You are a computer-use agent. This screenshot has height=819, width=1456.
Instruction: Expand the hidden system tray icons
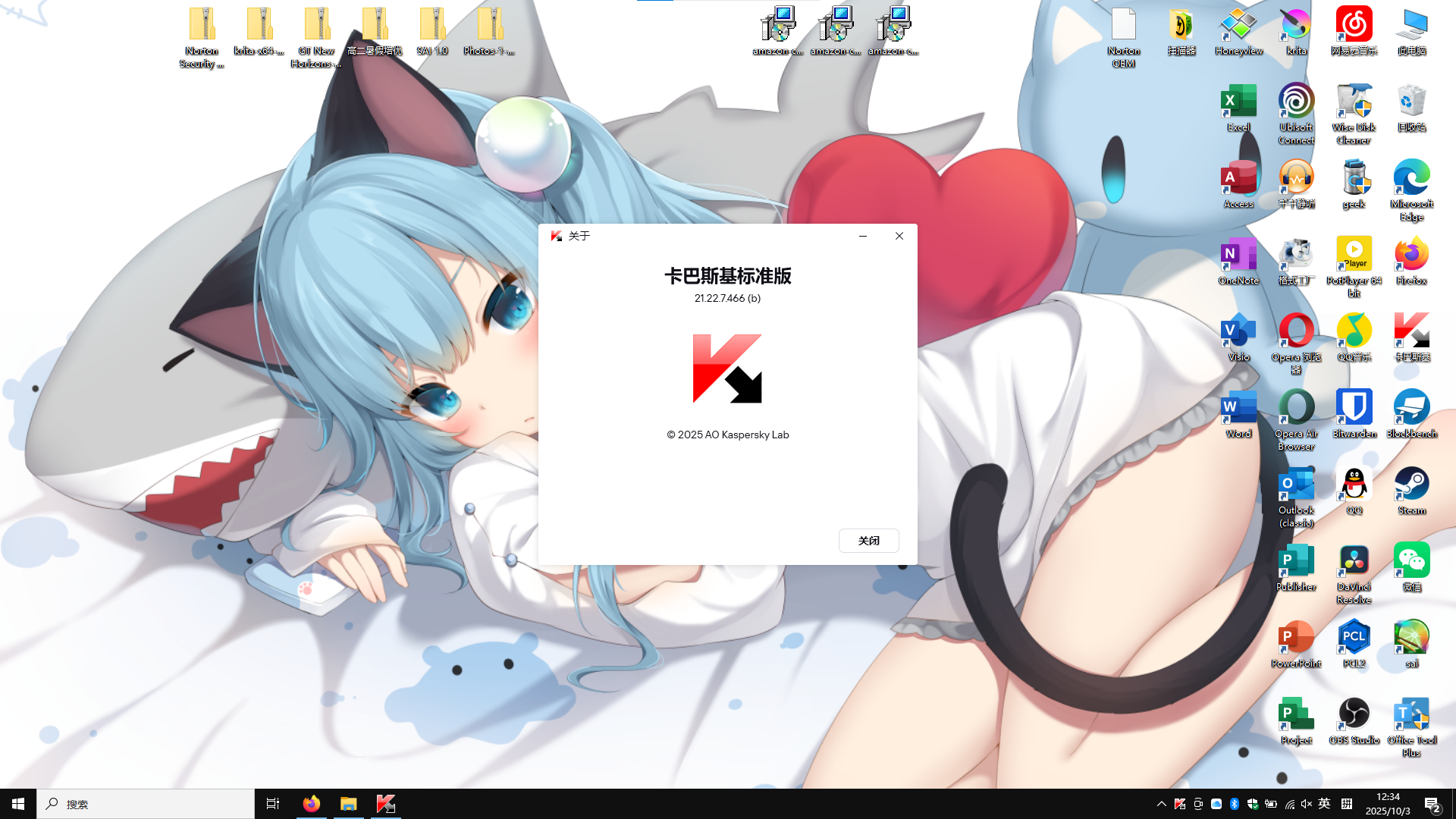(1161, 804)
